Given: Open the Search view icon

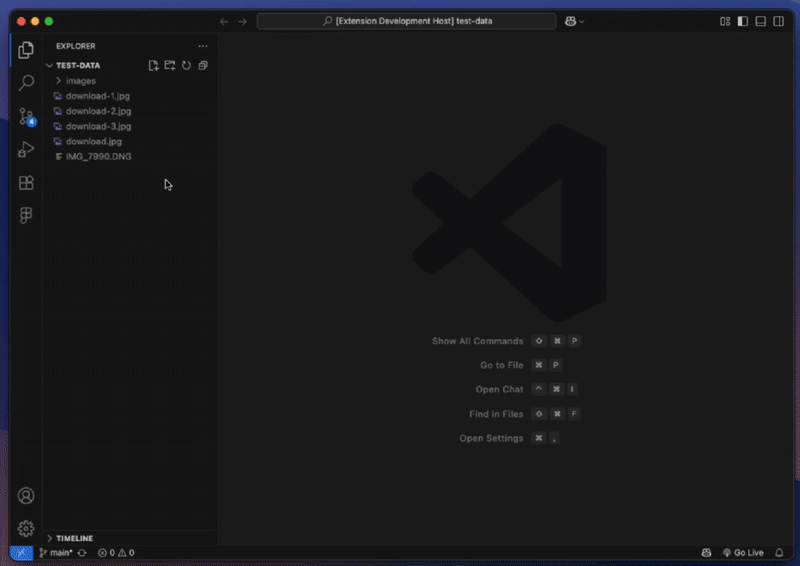Looking at the screenshot, I should (x=26, y=83).
